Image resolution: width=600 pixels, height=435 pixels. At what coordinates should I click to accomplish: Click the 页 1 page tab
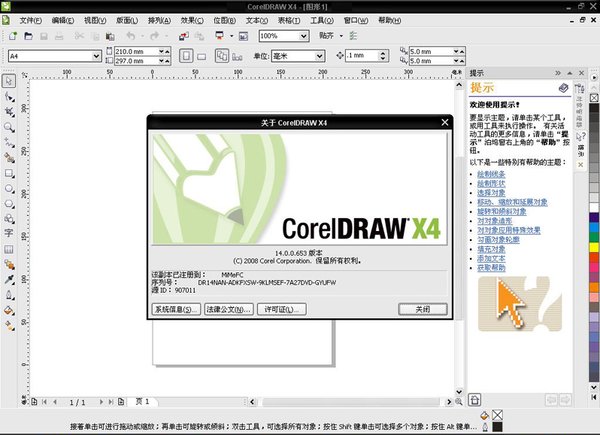point(142,401)
